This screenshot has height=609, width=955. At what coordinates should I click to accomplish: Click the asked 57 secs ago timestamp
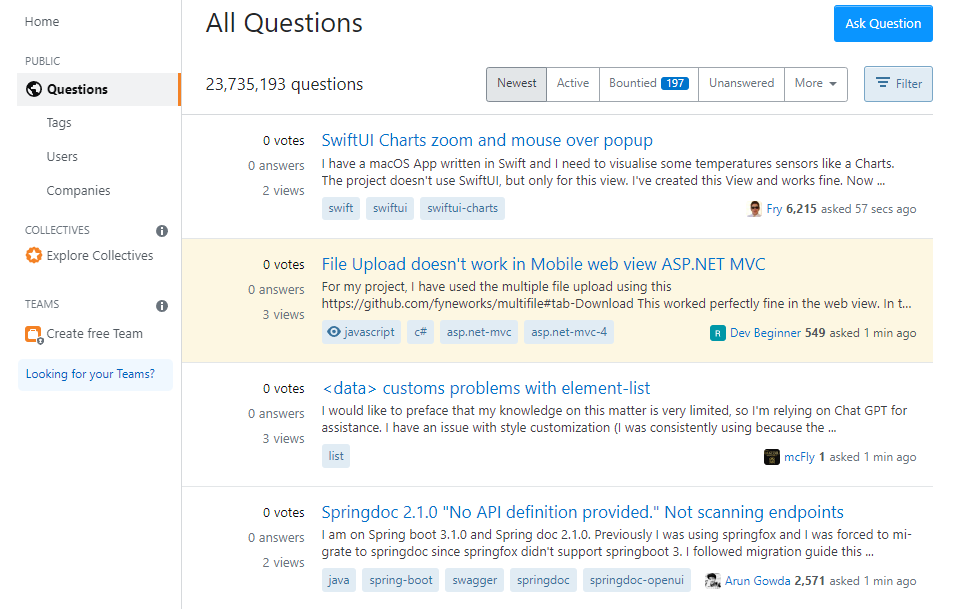(869, 209)
